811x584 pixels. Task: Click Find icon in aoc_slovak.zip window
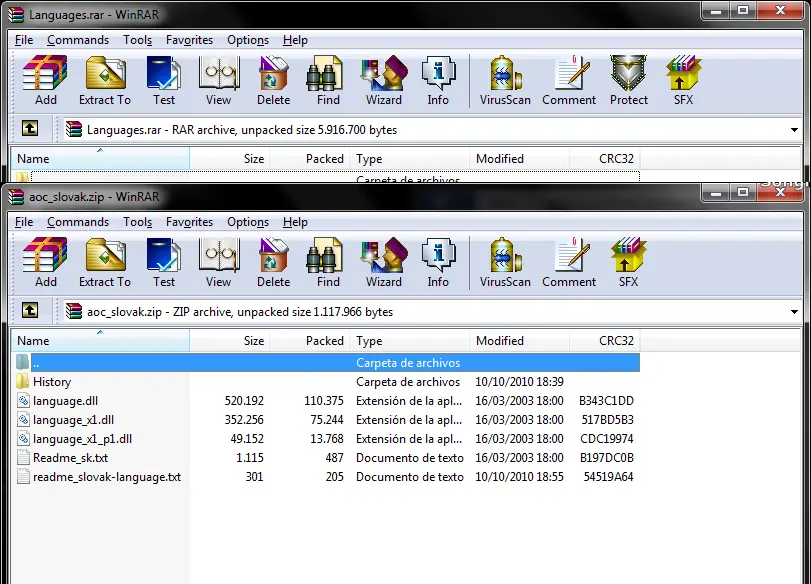[328, 262]
